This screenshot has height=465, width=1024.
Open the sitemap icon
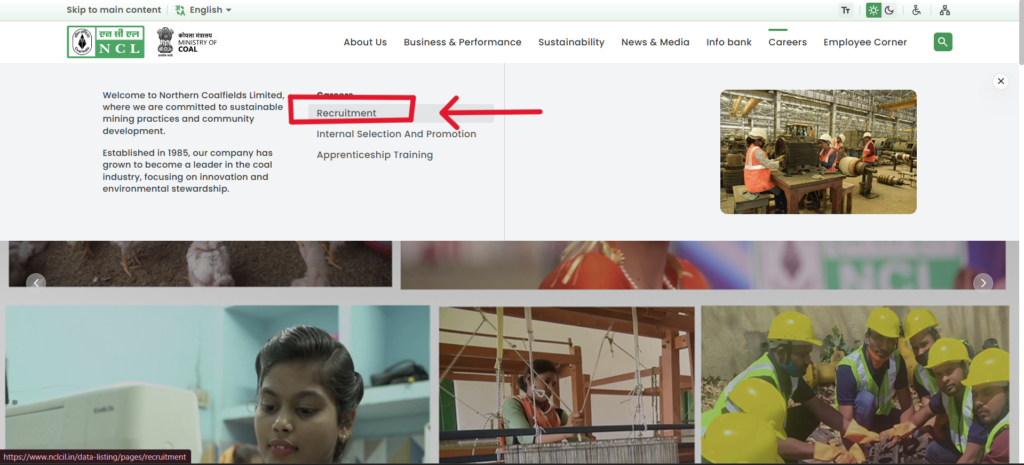click(x=945, y=10)
